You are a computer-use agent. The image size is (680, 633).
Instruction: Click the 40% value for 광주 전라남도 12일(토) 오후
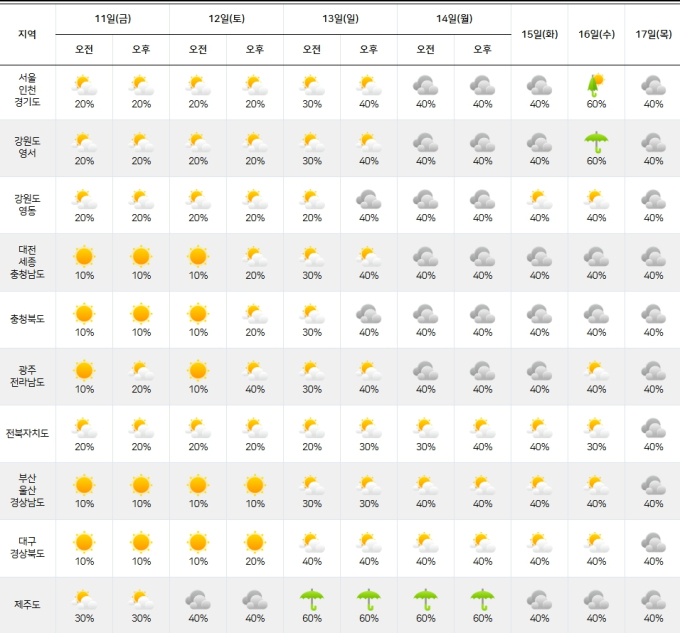coord(255,389)
